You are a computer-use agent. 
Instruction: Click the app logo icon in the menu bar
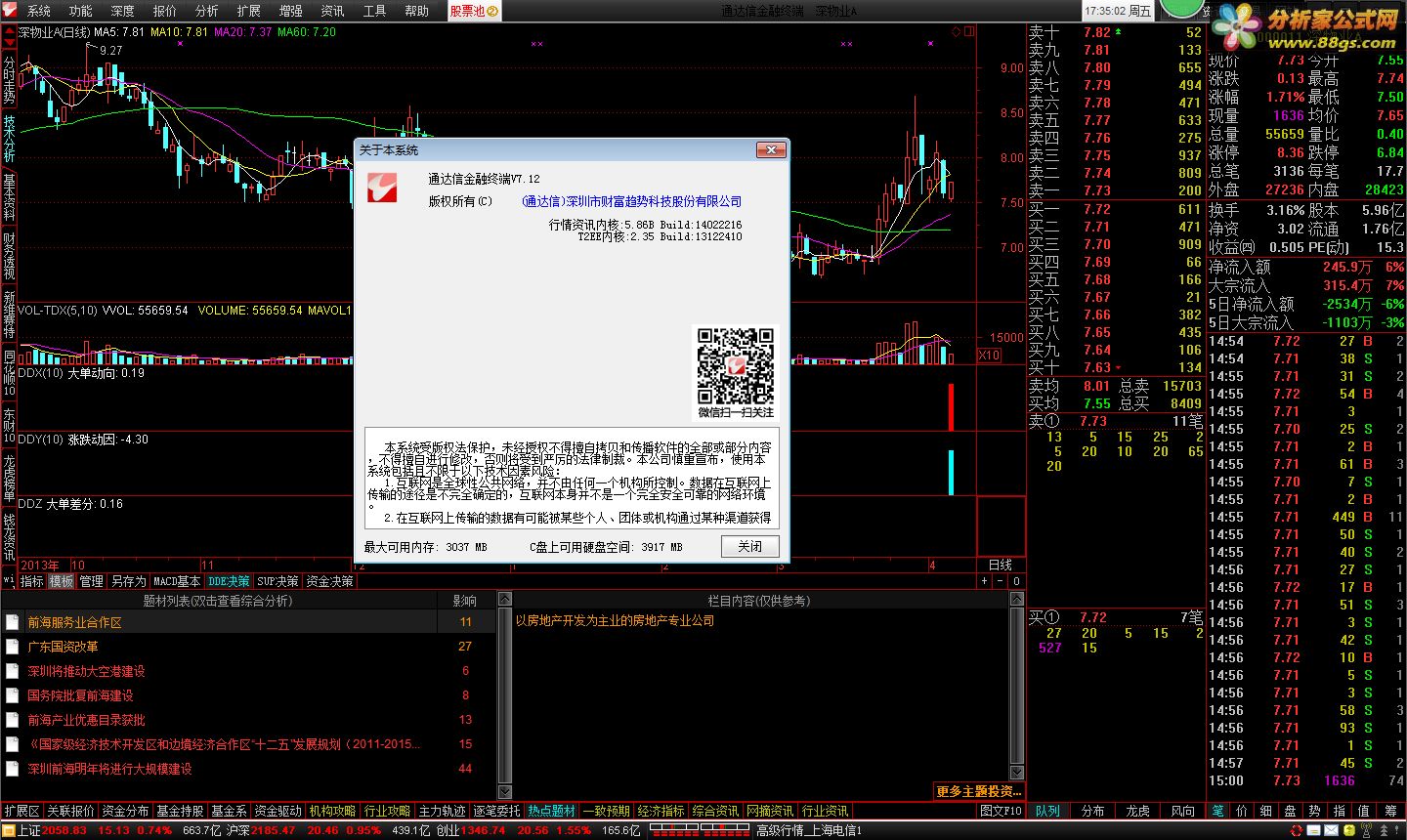(9, 11)
